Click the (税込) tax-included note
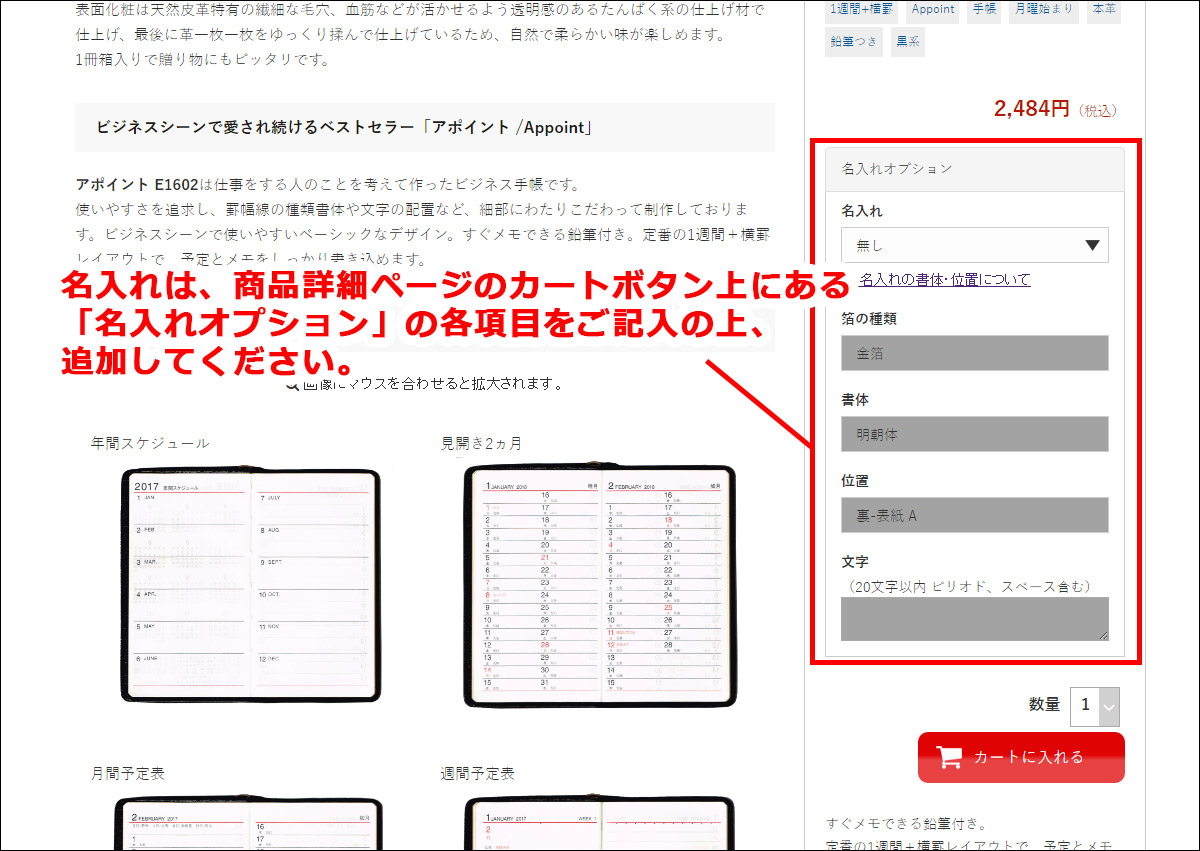The width and height of the screenshot is (1200, 851). pos(1097,110)
